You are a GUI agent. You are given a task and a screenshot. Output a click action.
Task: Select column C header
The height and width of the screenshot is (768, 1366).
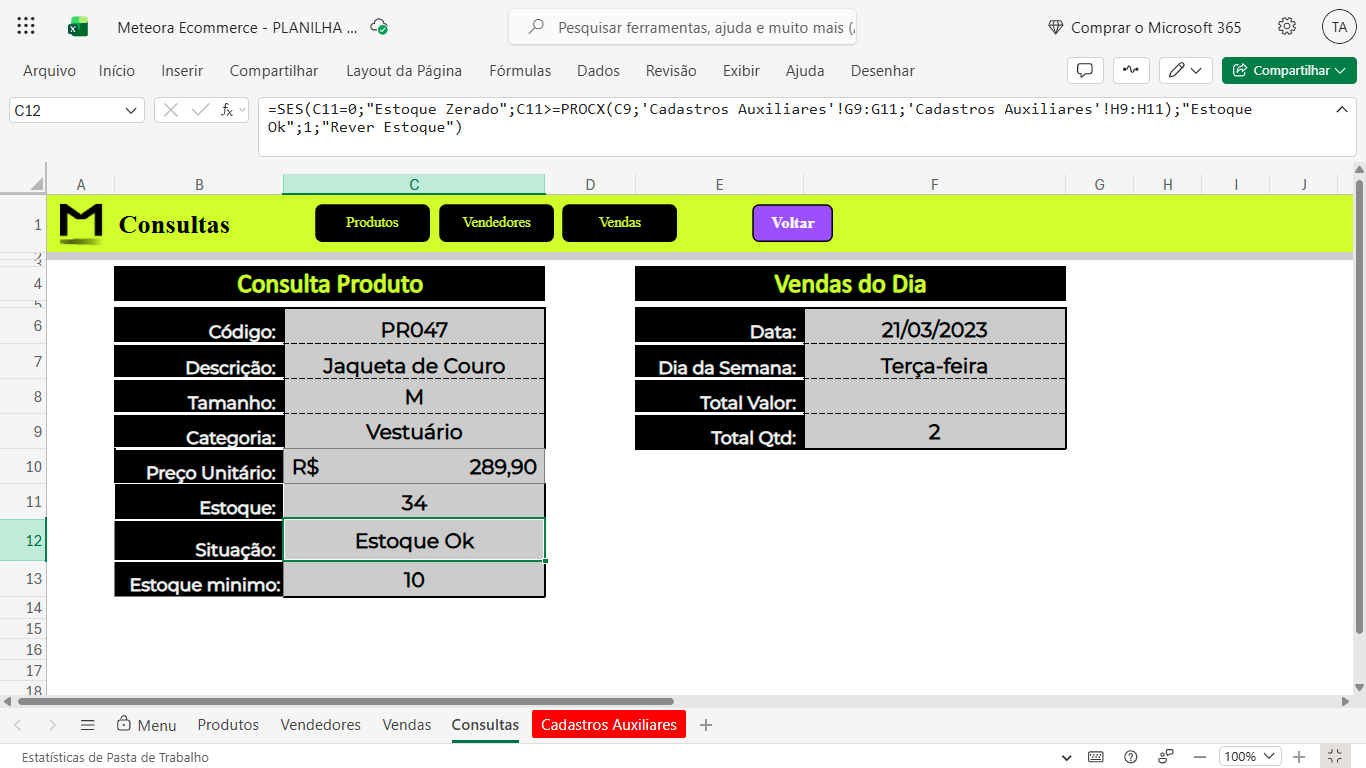(x=414, y=184)
